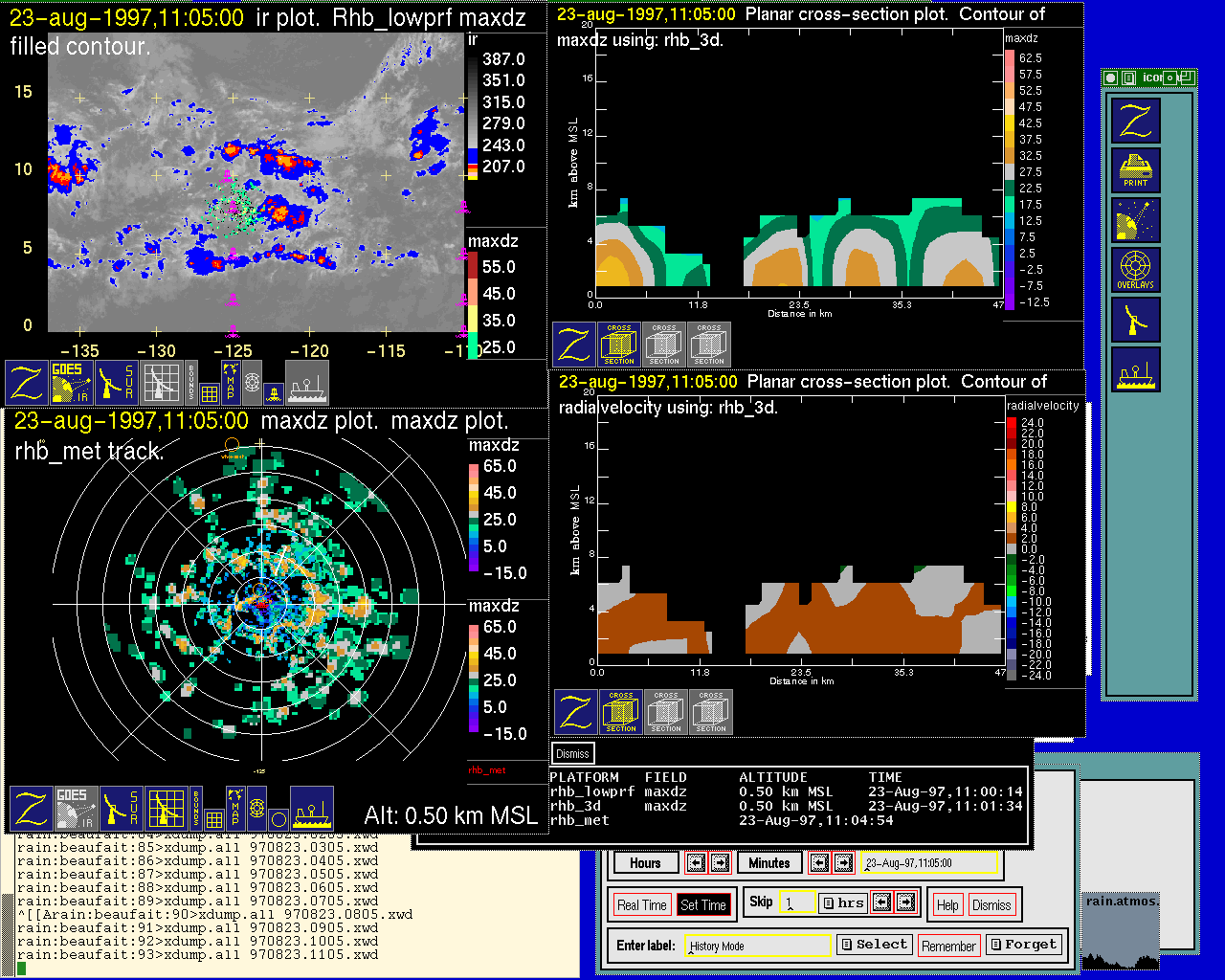
Task: Click the radialvelocity color scale bar
Action: [1012, 549]
